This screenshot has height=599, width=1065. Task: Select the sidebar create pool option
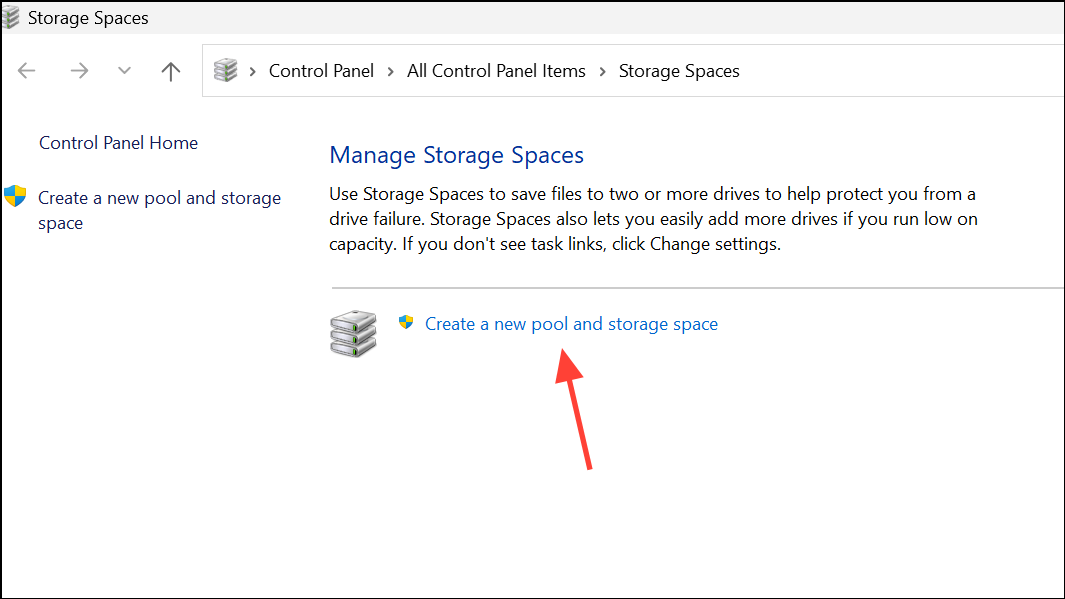tap(159, 210)
